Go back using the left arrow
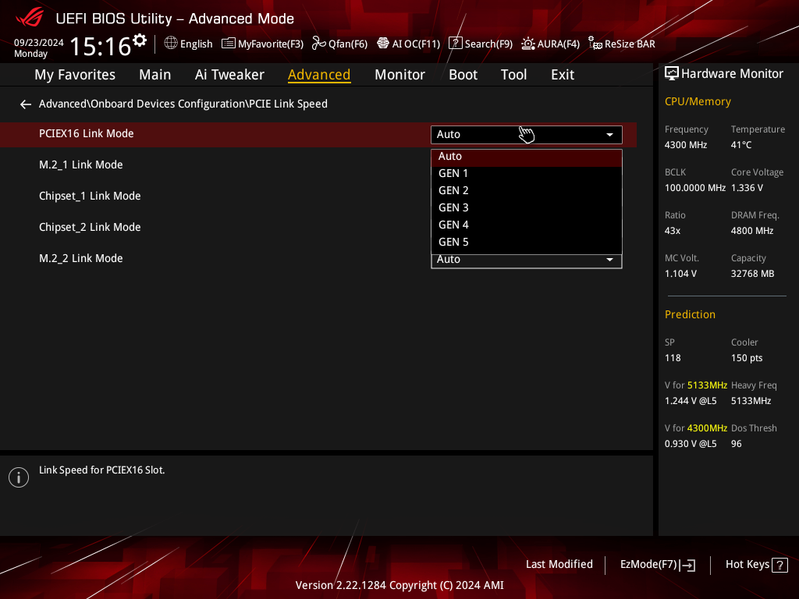The width and height of the screenshot is (799, 599). tap(25, 104)
